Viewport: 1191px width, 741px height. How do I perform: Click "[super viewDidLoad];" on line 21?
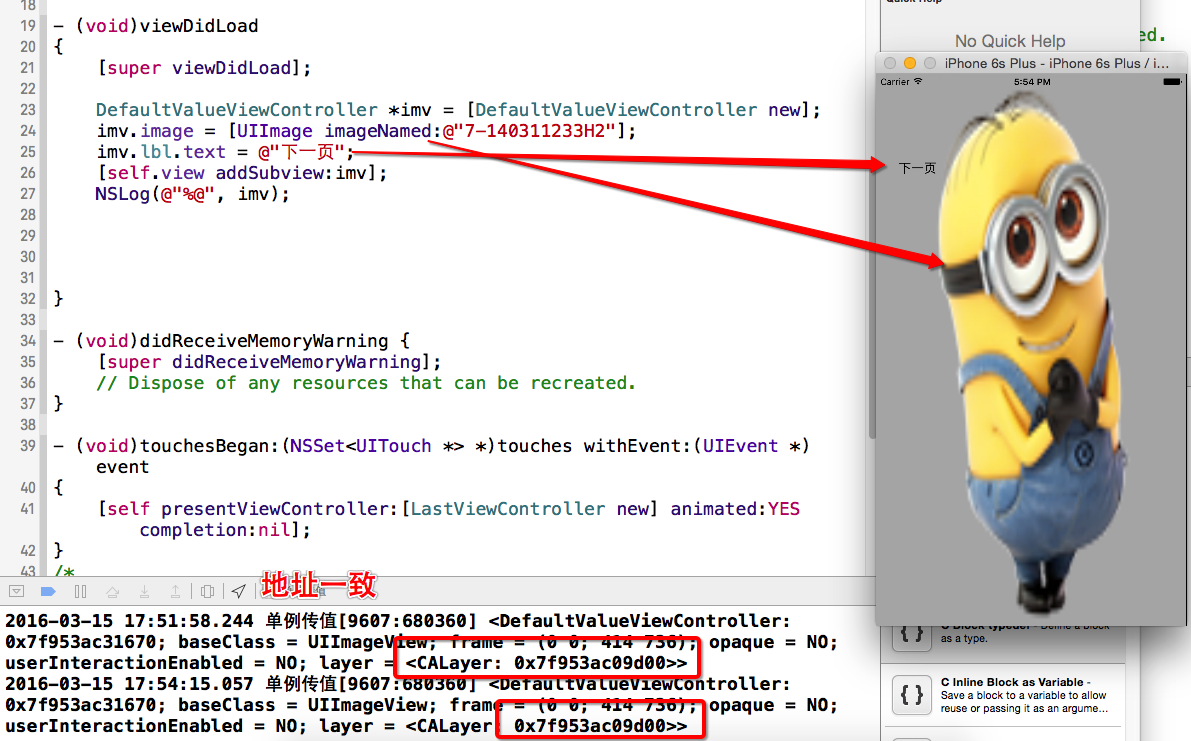(x=204, y=68)
